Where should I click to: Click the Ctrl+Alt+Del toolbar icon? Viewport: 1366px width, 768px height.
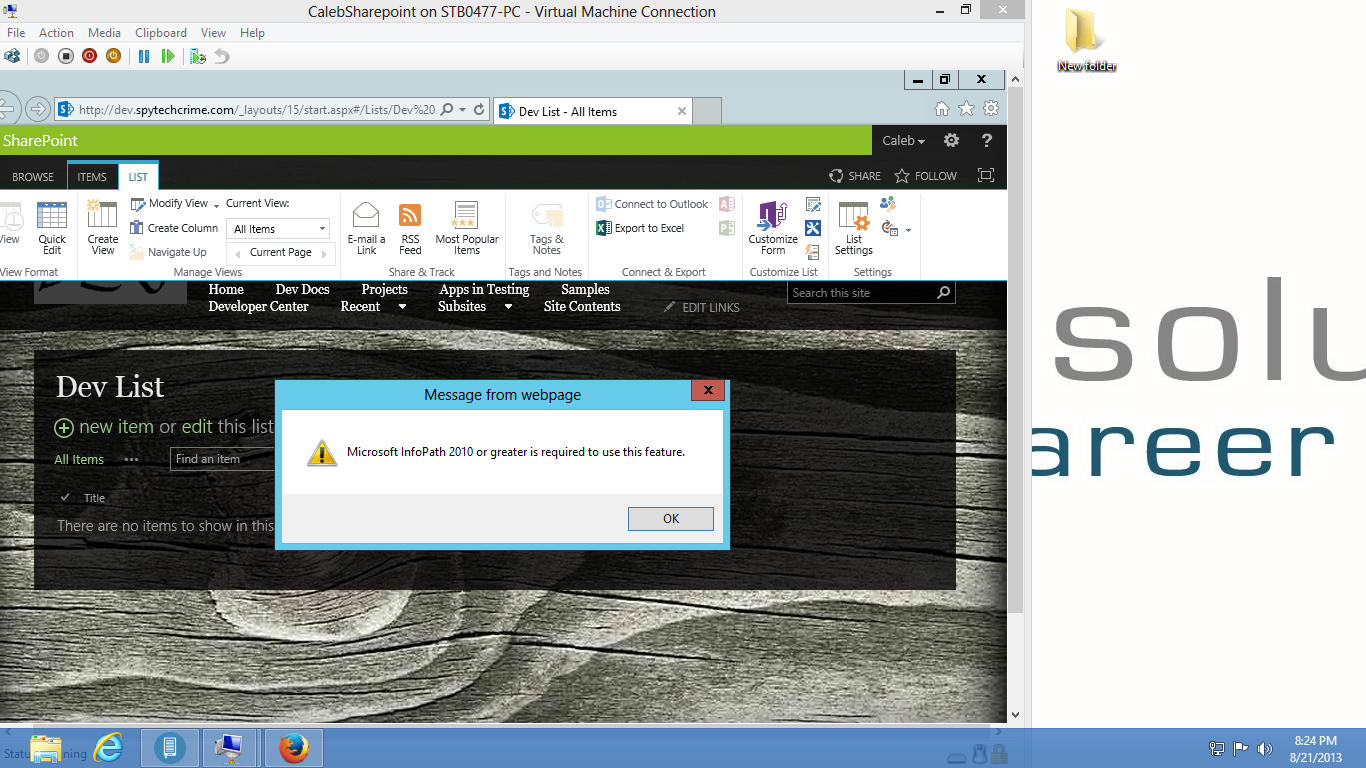click(x=12, y=56)
